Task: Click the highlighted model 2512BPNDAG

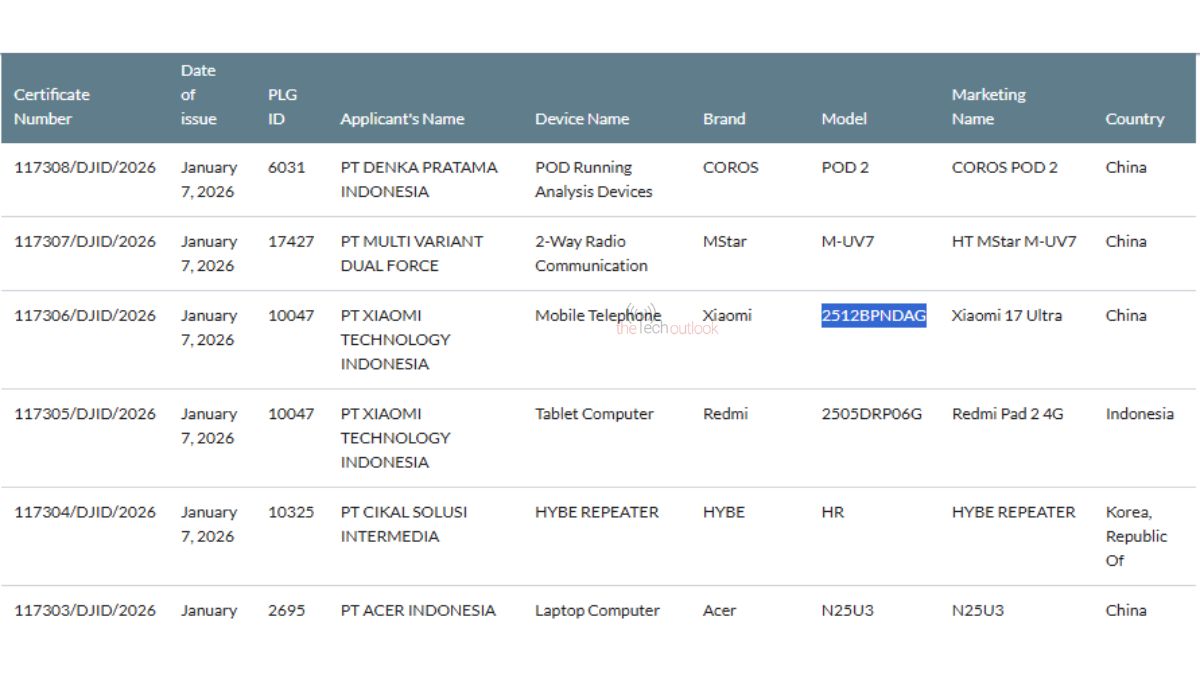Action: click(873, 316)
